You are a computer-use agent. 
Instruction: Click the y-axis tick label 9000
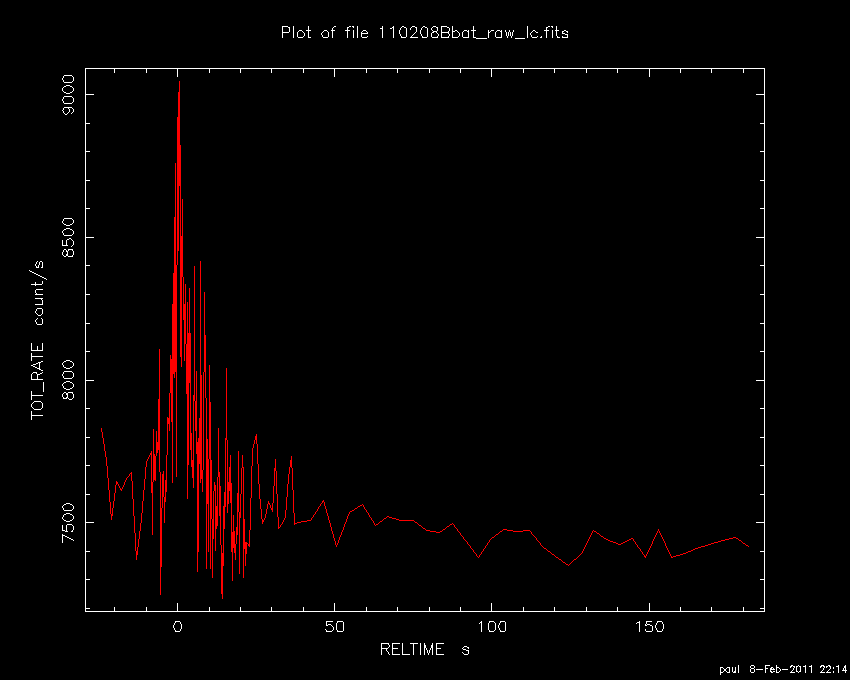pos(69,94)
